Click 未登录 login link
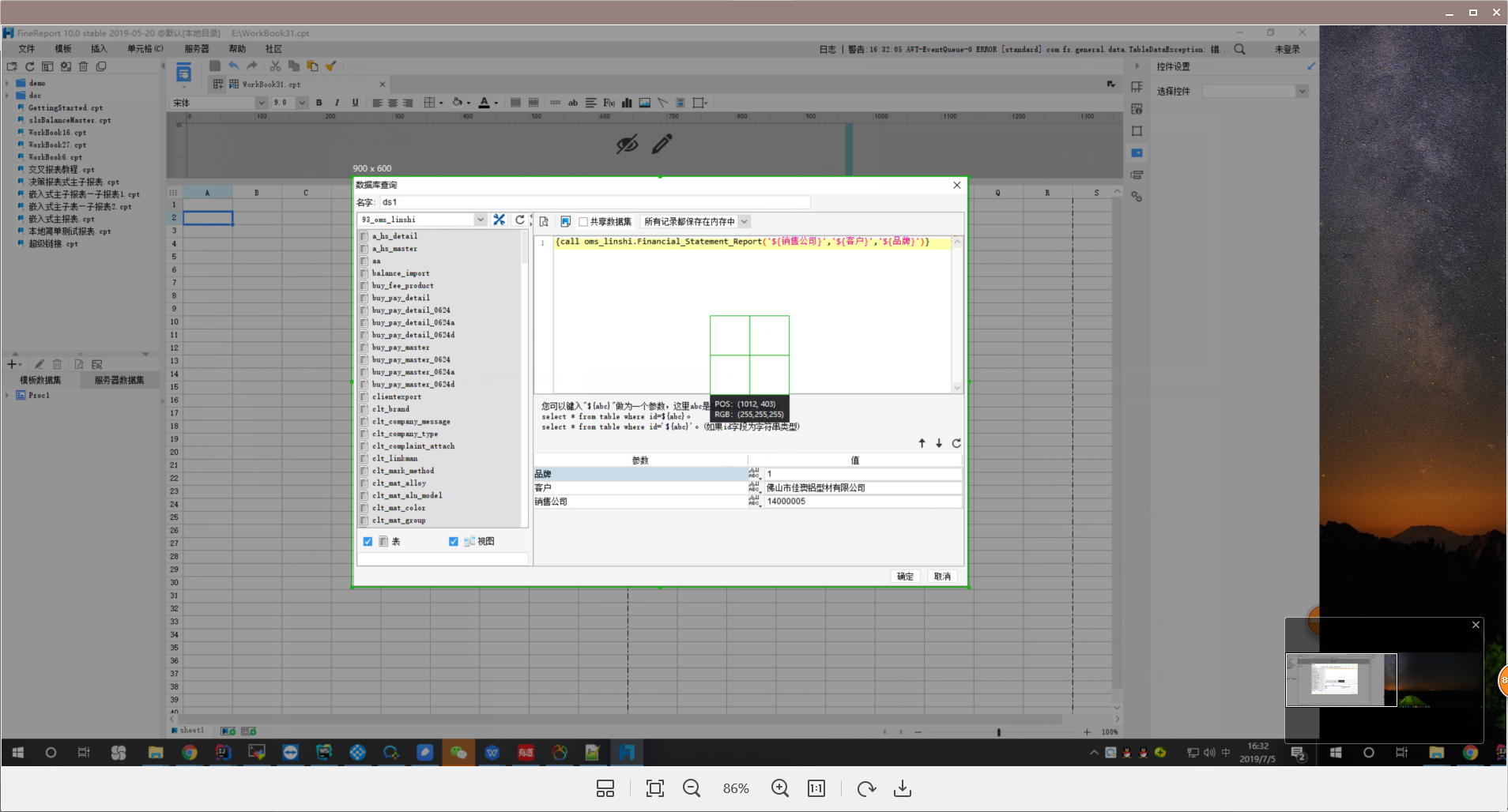This screenshot has width=1508, height=812. [1287, 49]
